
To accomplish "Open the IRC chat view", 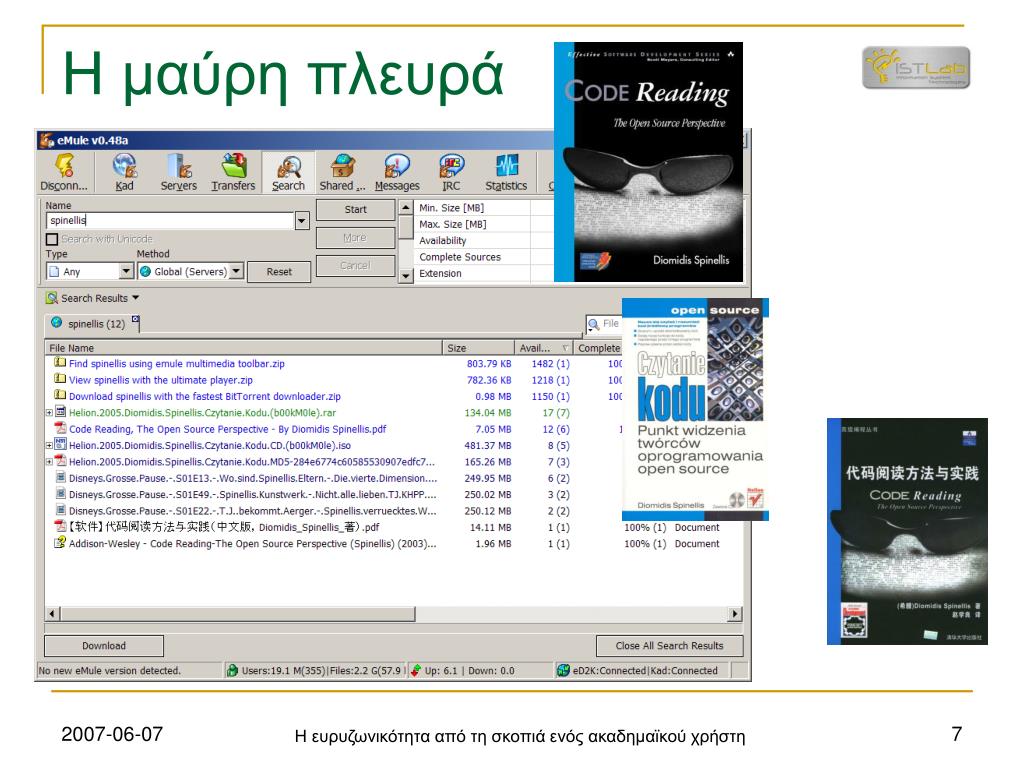I will 451,172.
